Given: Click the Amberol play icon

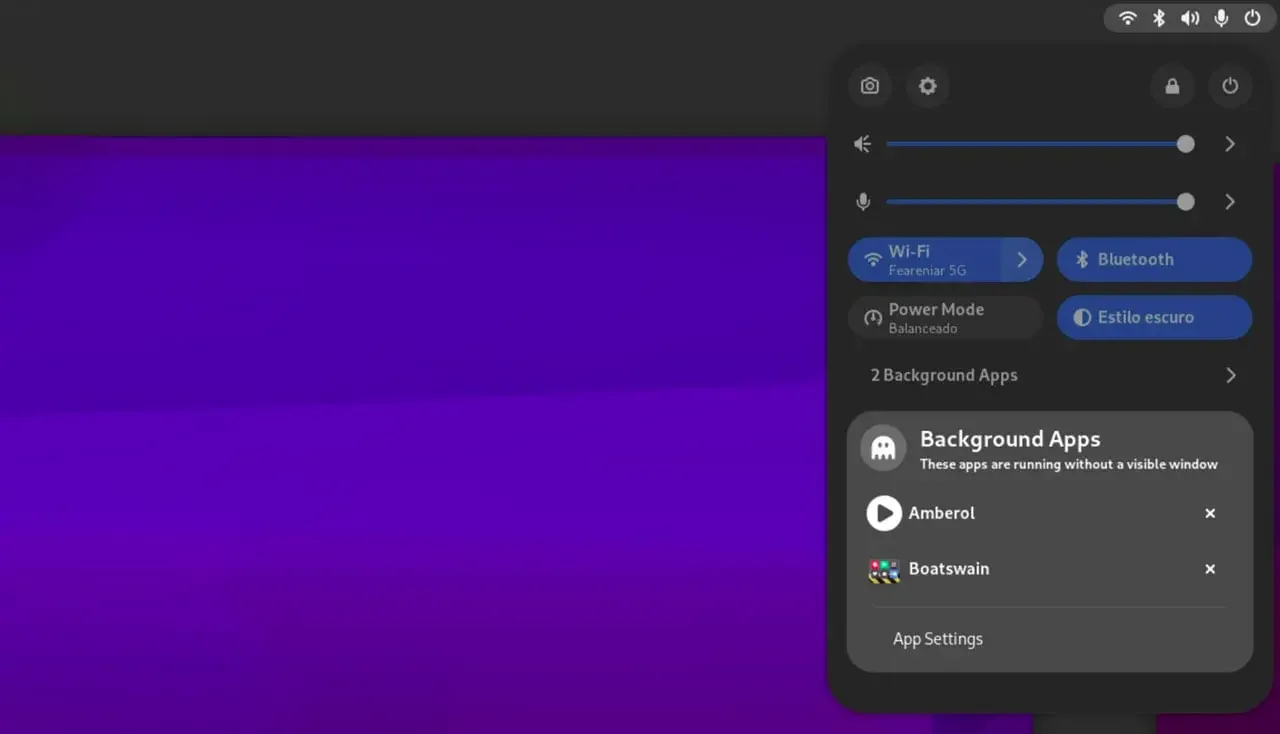Looking at the screenshot, I should (884, 513).
